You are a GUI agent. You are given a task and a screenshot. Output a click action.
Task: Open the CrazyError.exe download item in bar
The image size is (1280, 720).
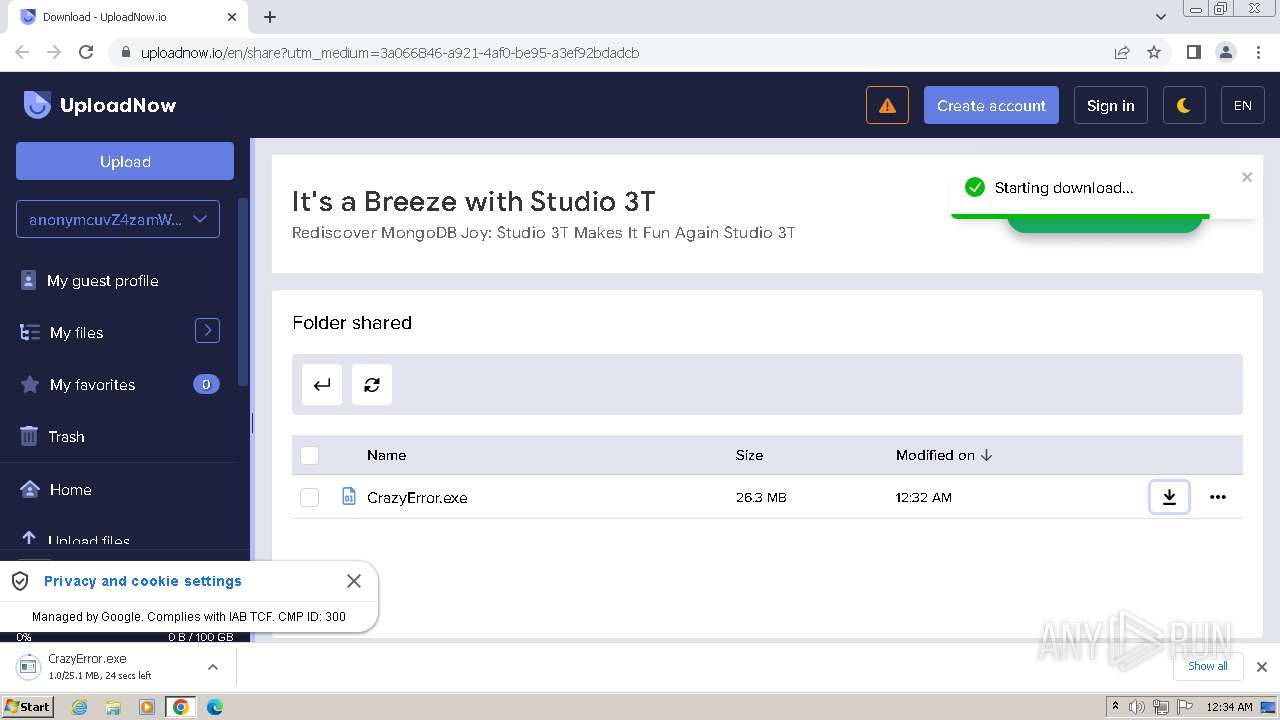100,667
